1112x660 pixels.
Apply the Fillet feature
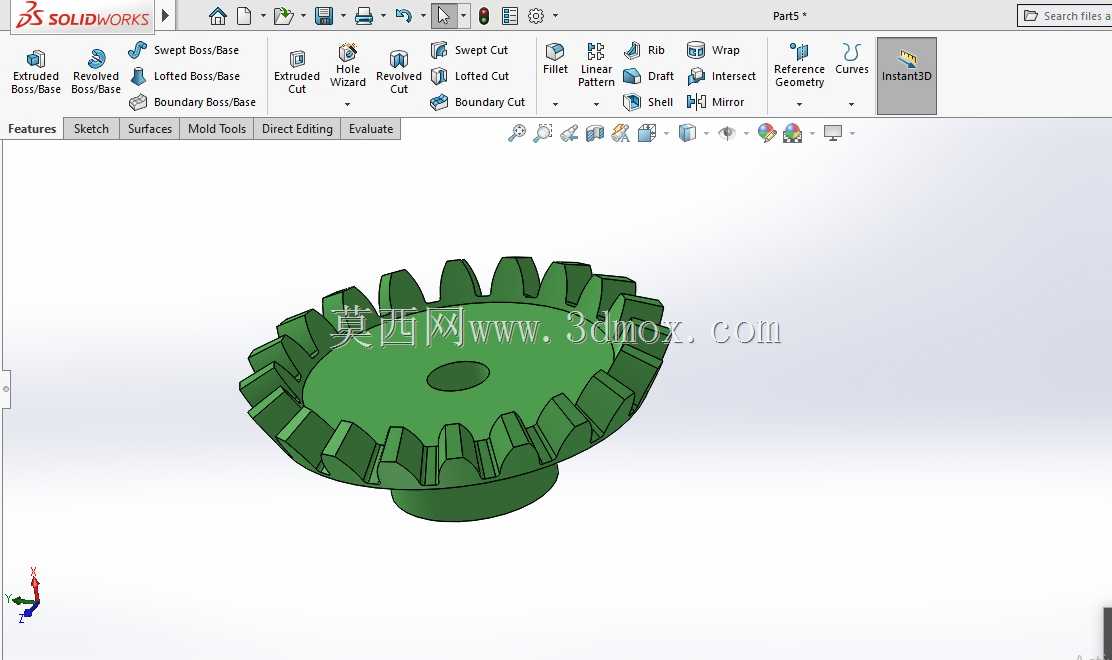555,59
